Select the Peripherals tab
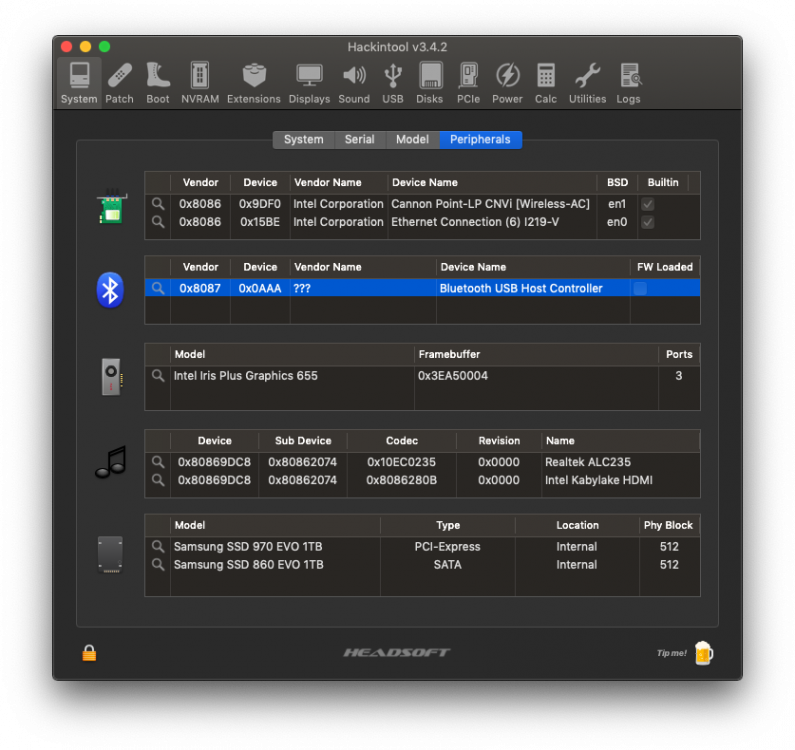The height and width of the screenshot is (750, 795). pos(480,139)
